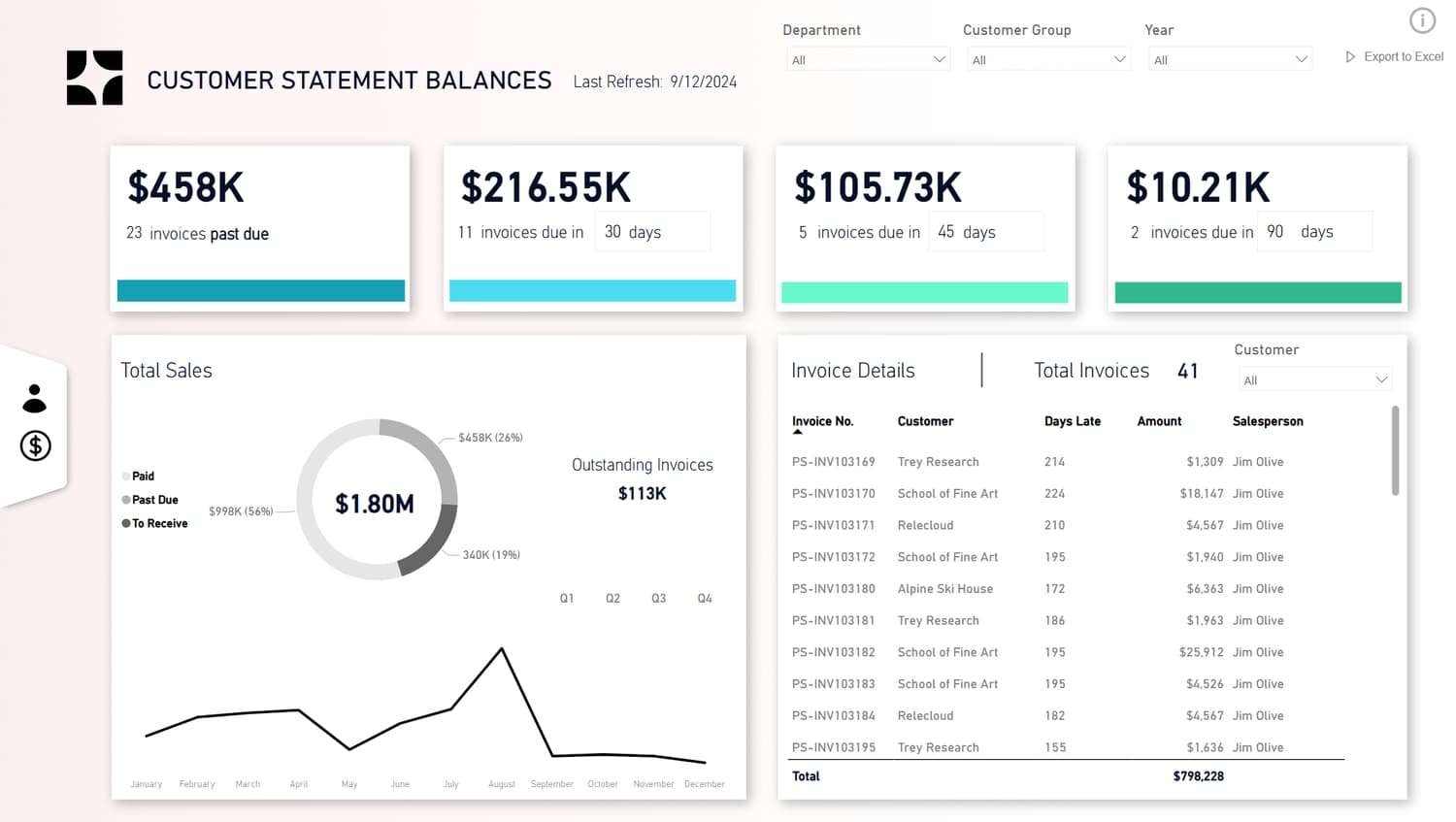Viewport: 1456px width, 822px height.
Task: Filter chart by Q3
Action: point(659,599)
